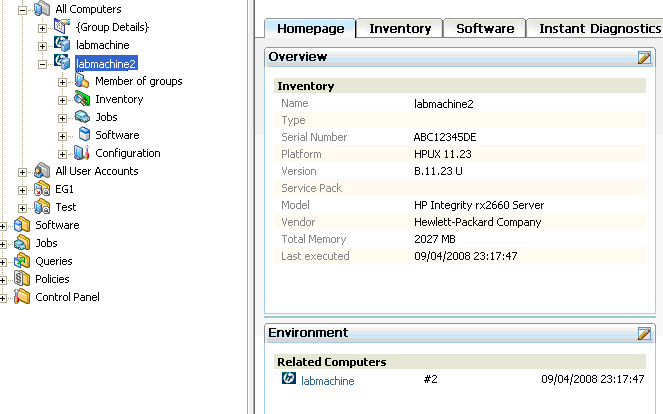Screen dimensions: 663x414
Task: Click the Policies folder icon
Action: click(22, 279)
